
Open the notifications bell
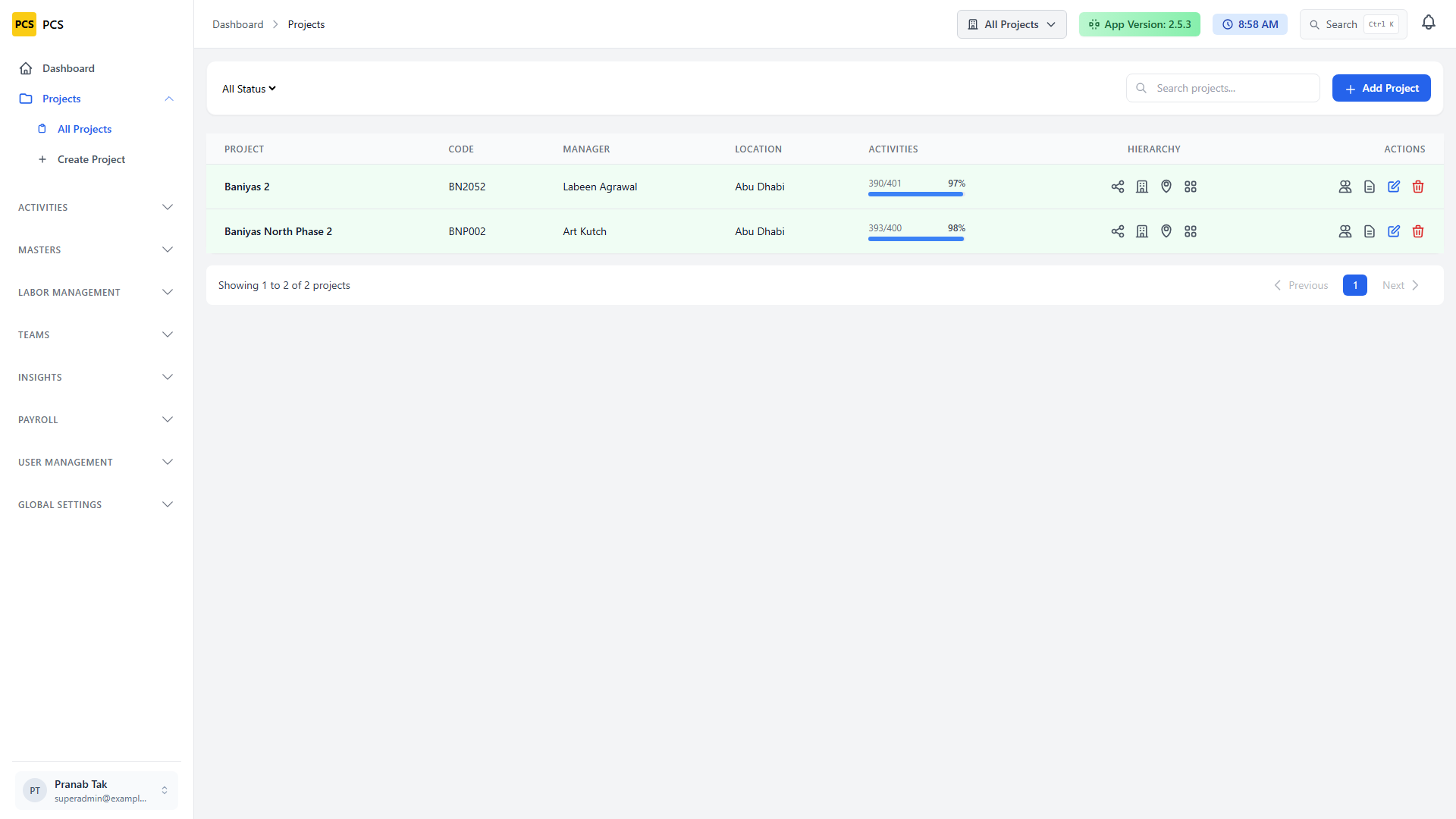point(1429,24)
